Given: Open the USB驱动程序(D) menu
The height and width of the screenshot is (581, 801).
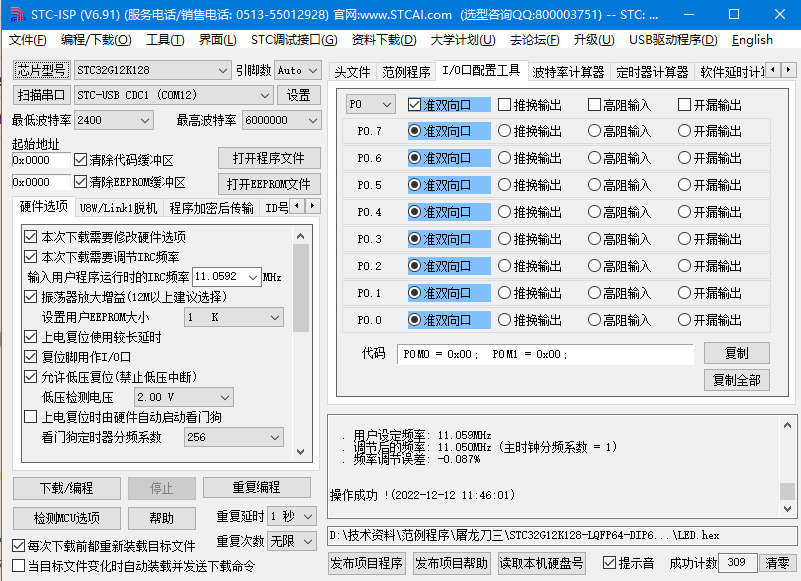Looking at the screenshot, I should point(673,40).
